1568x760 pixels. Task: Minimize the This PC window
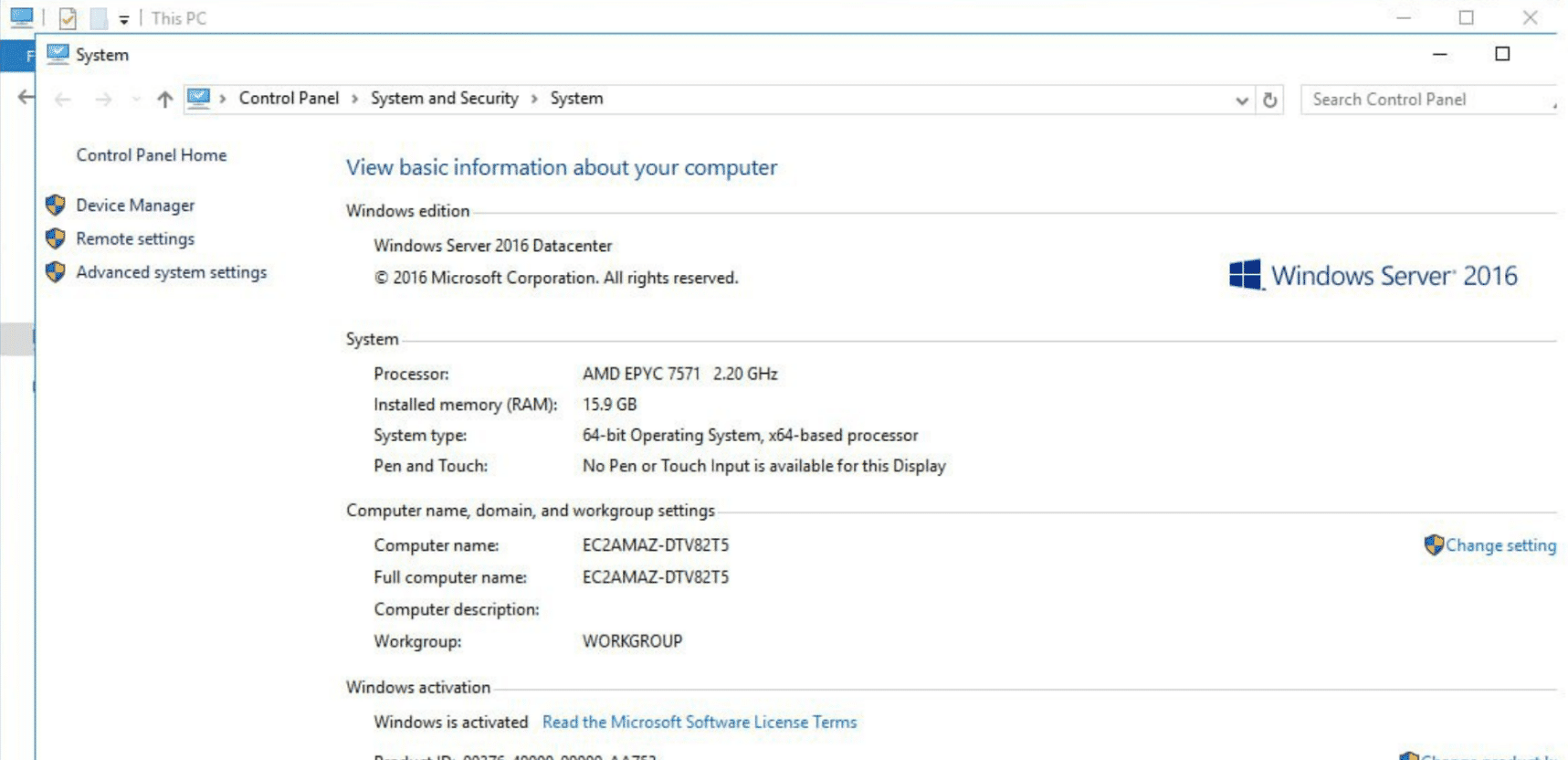[x=1404, y=17]
